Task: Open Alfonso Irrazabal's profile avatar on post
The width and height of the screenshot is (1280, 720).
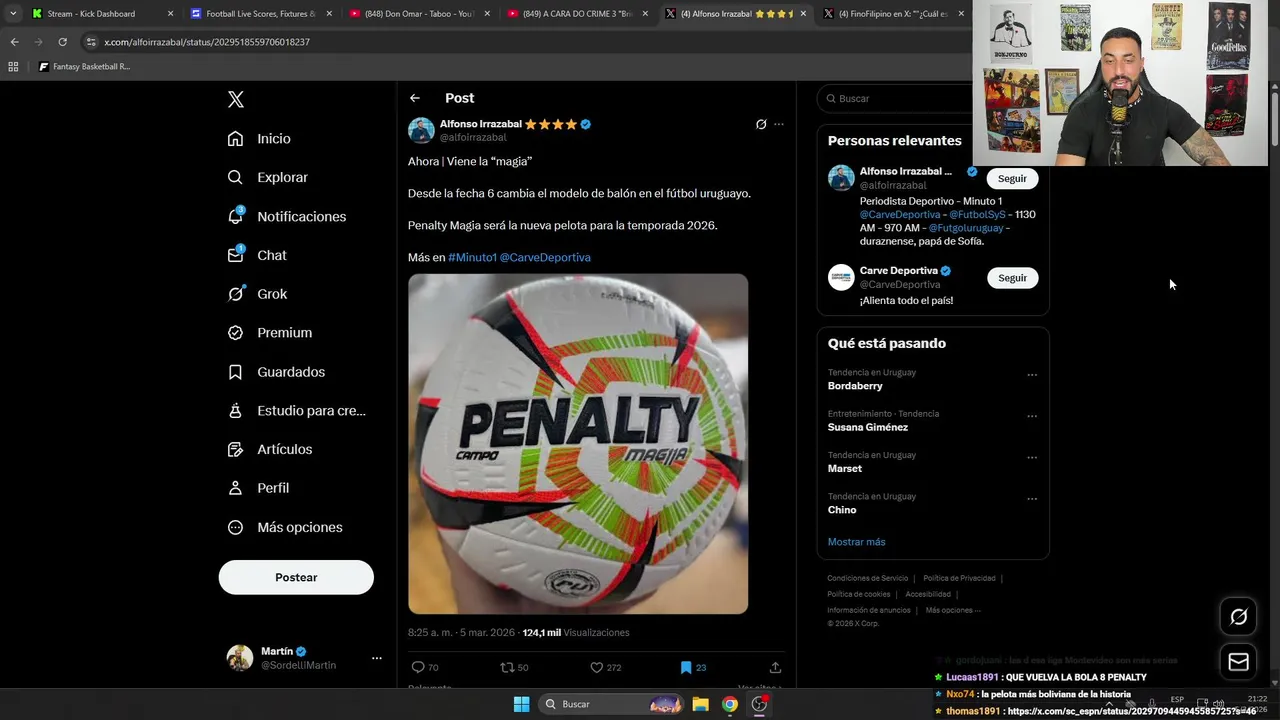Action: pyautogui.click(x=421, y=130)
